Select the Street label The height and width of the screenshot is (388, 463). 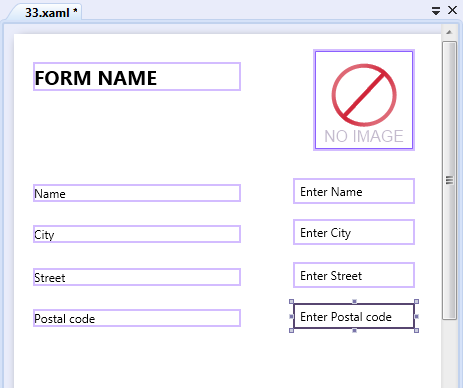[137, 277]
